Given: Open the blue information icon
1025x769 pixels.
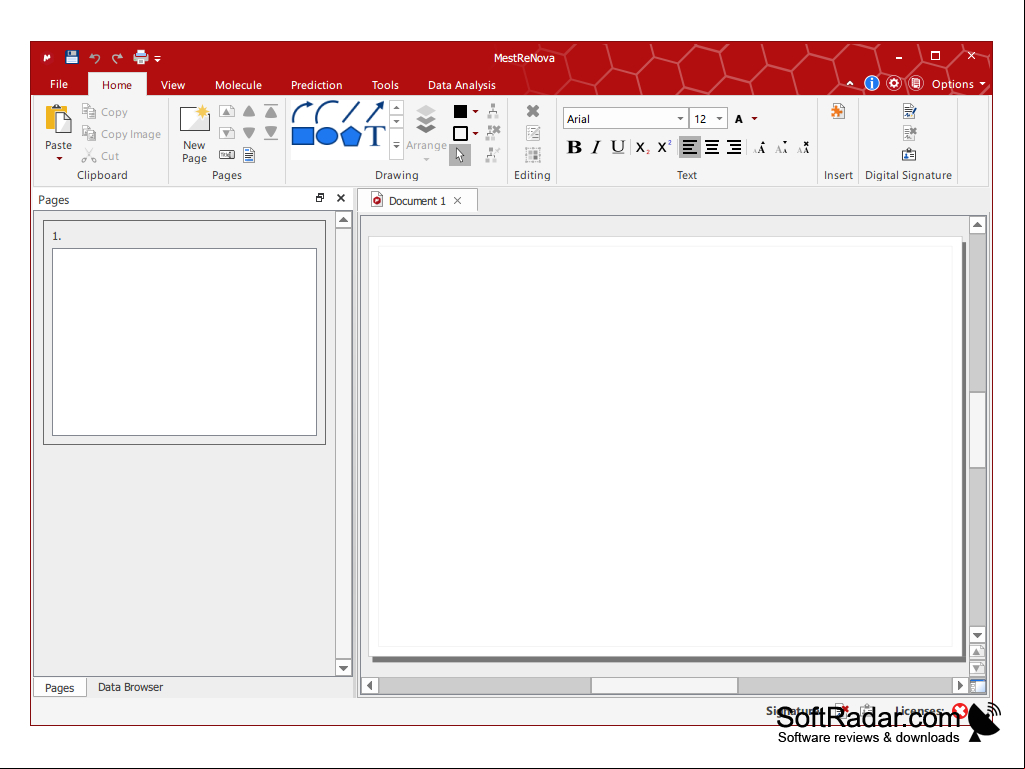Looking at the screenshot, I should 871,84.
